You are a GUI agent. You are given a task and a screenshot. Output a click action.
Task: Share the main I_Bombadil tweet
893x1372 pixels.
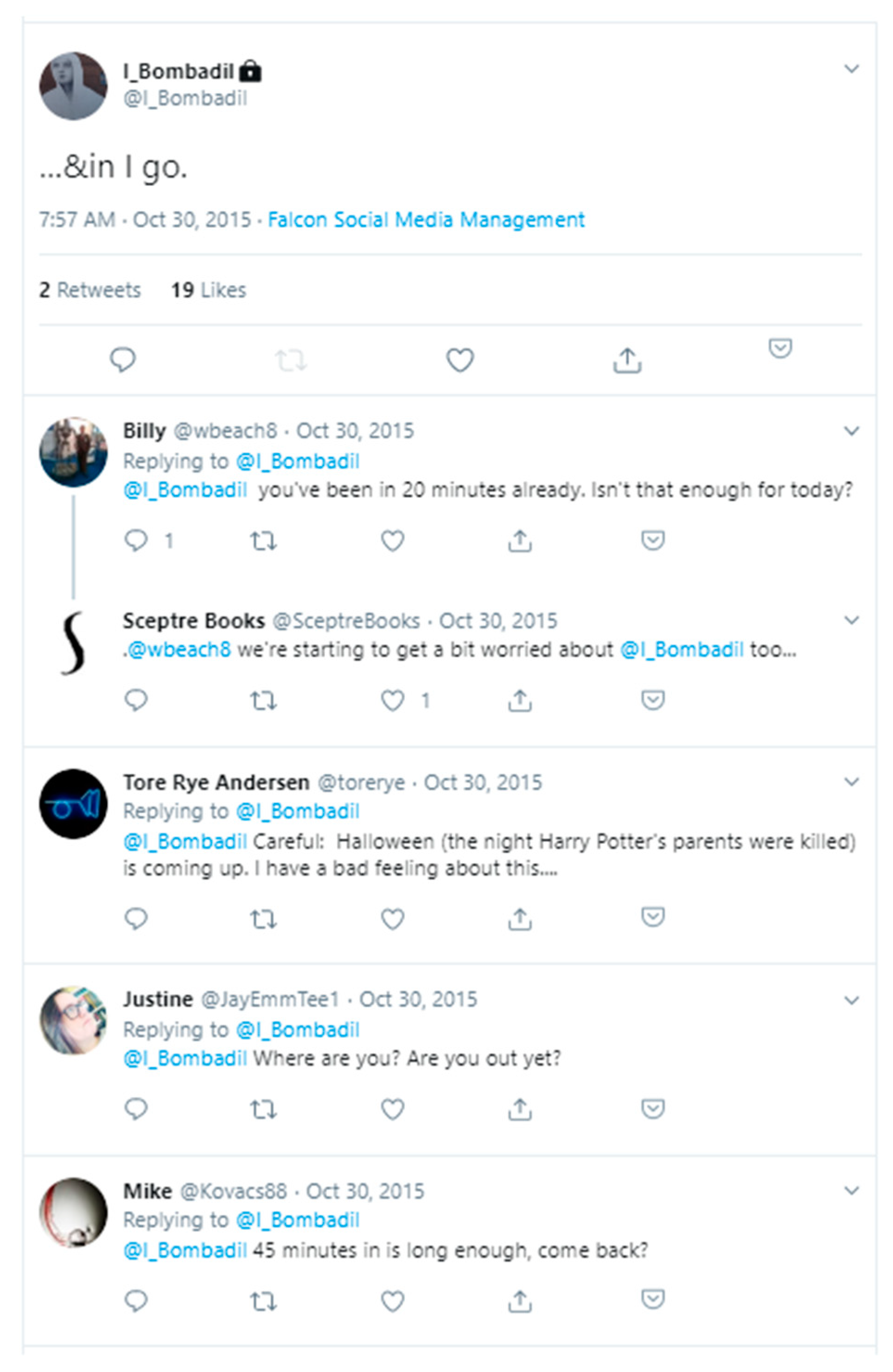pyautogui.click(x=627, y=360)
